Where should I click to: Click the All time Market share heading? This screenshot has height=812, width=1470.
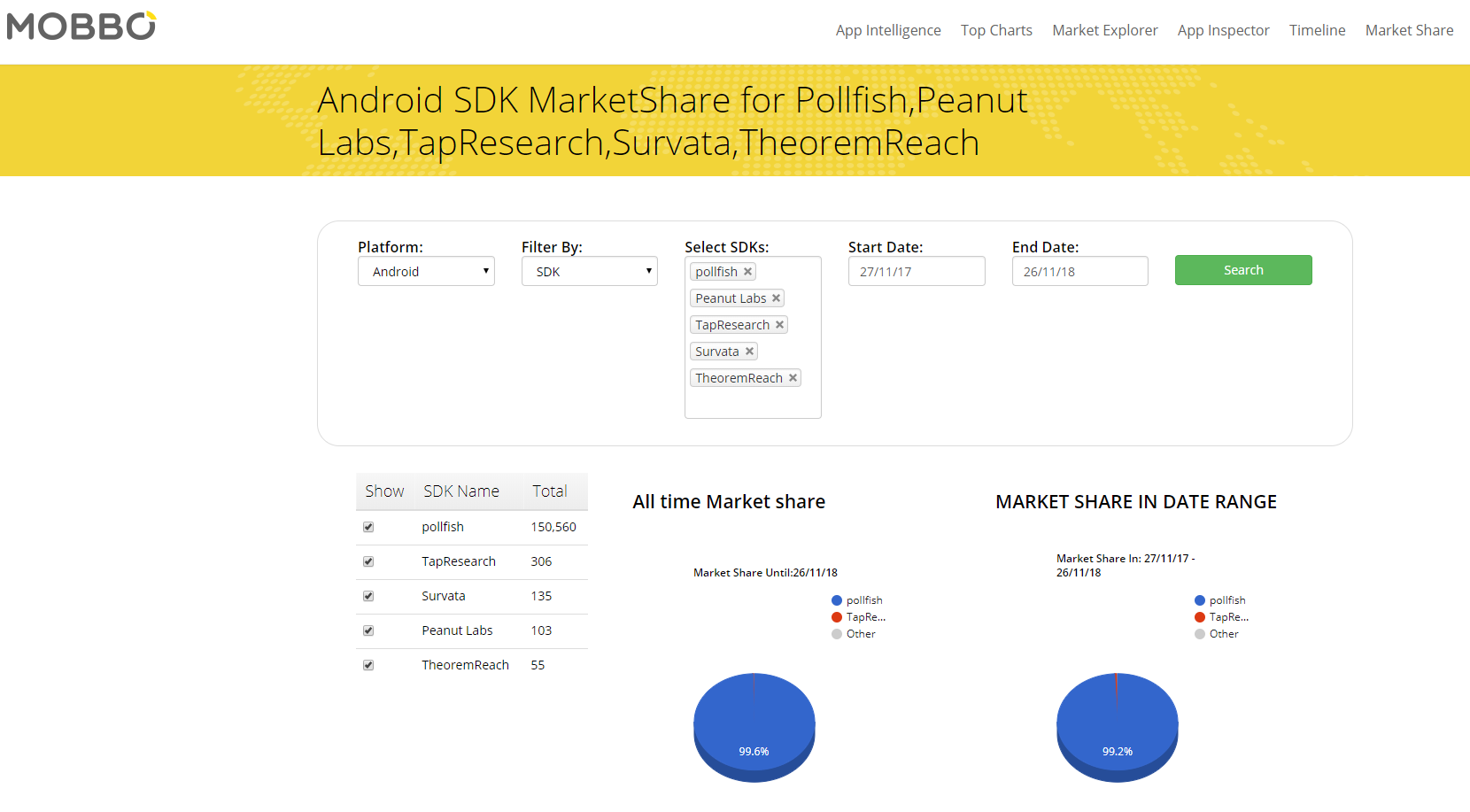[x=729, y=502]
